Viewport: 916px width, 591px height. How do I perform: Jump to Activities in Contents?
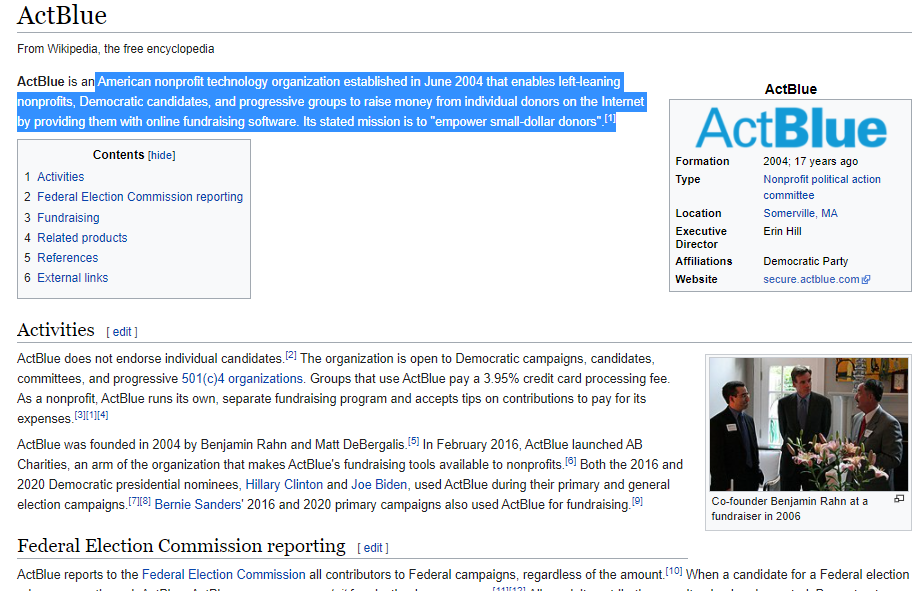point(61,176)
